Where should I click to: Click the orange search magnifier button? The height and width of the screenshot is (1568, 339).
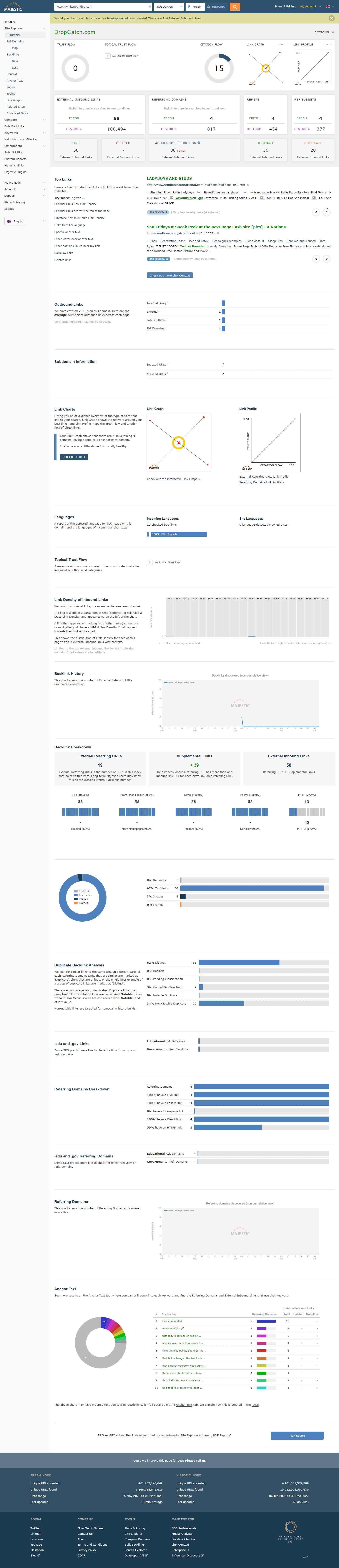tap(235, 7)
